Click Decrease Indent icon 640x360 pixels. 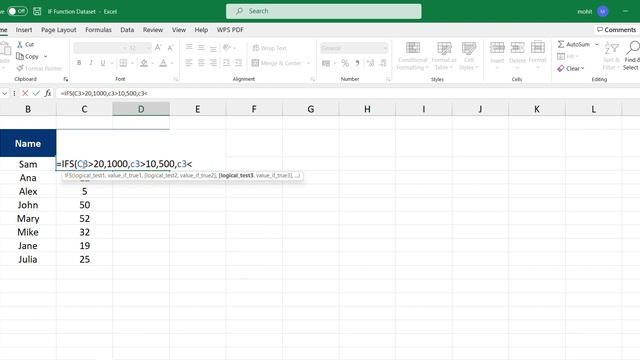(227, 63)
